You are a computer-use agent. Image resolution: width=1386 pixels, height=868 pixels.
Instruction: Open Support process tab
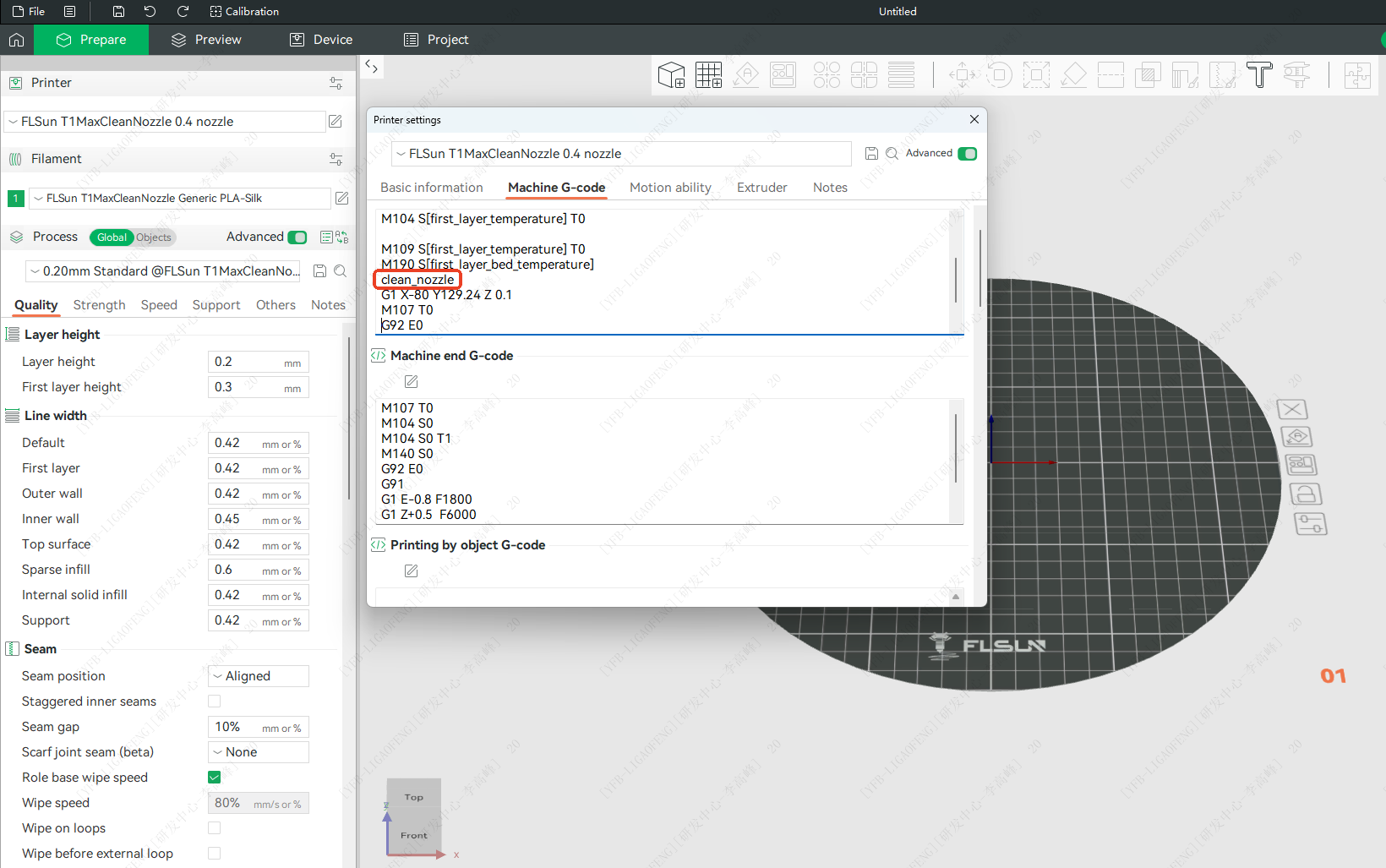216,305
